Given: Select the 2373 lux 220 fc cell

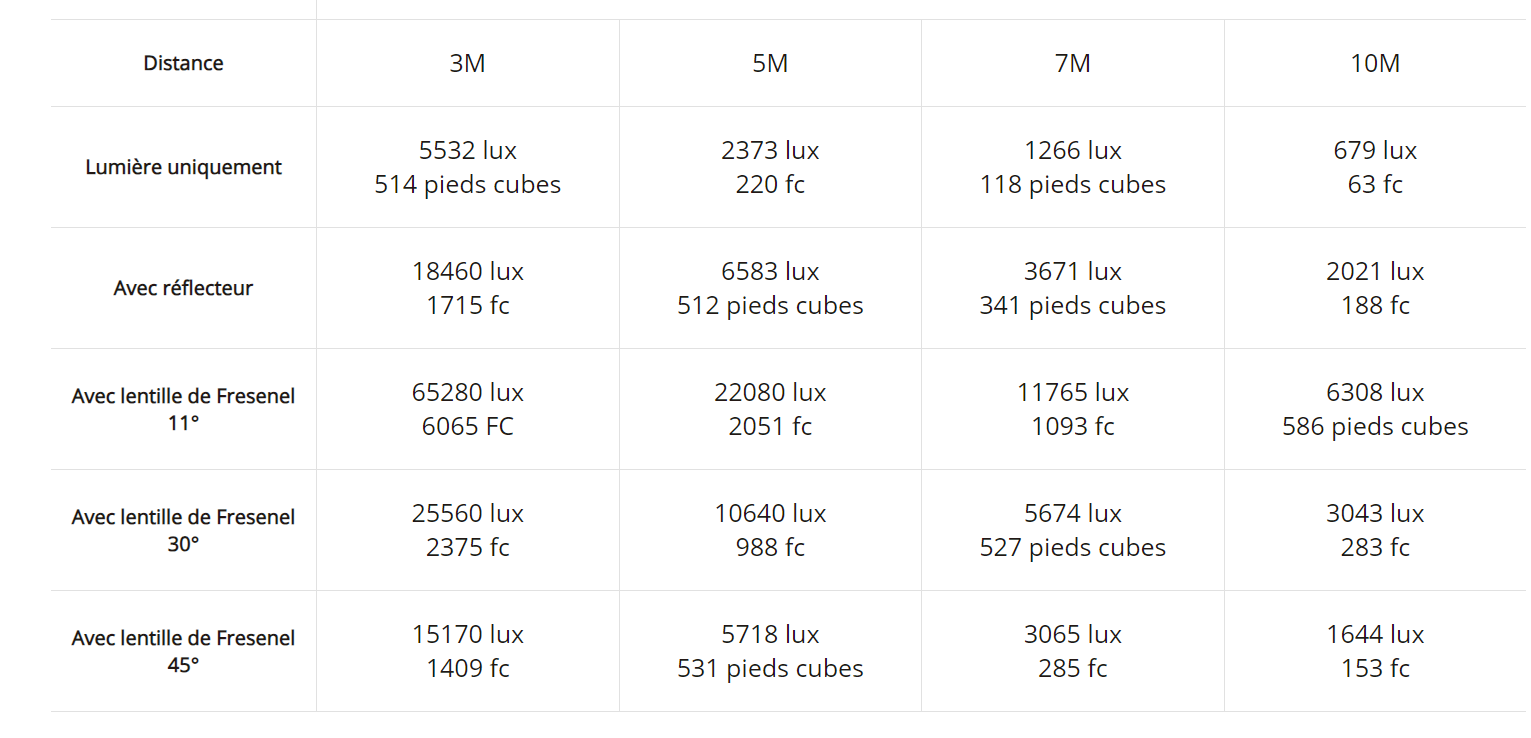Looking at the screenshot, I should [770, 167].
